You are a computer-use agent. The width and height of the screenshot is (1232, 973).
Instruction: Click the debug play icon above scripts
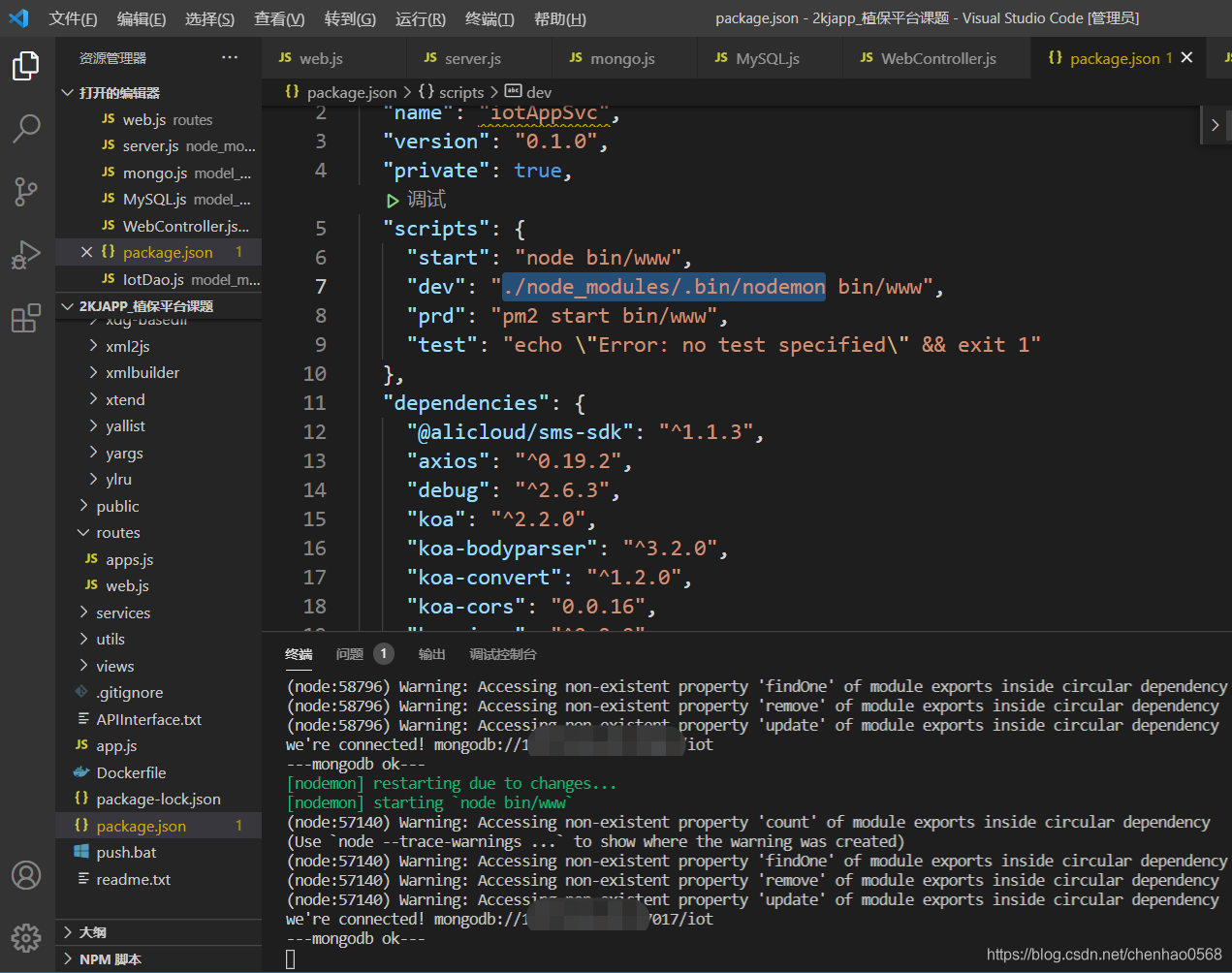[x=393, y=201]
